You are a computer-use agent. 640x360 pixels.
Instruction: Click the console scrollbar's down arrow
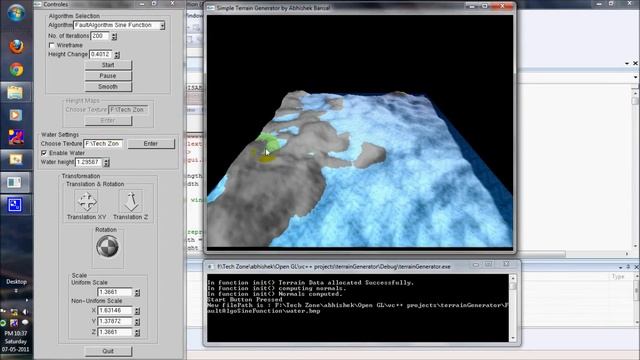coord(513,338)
